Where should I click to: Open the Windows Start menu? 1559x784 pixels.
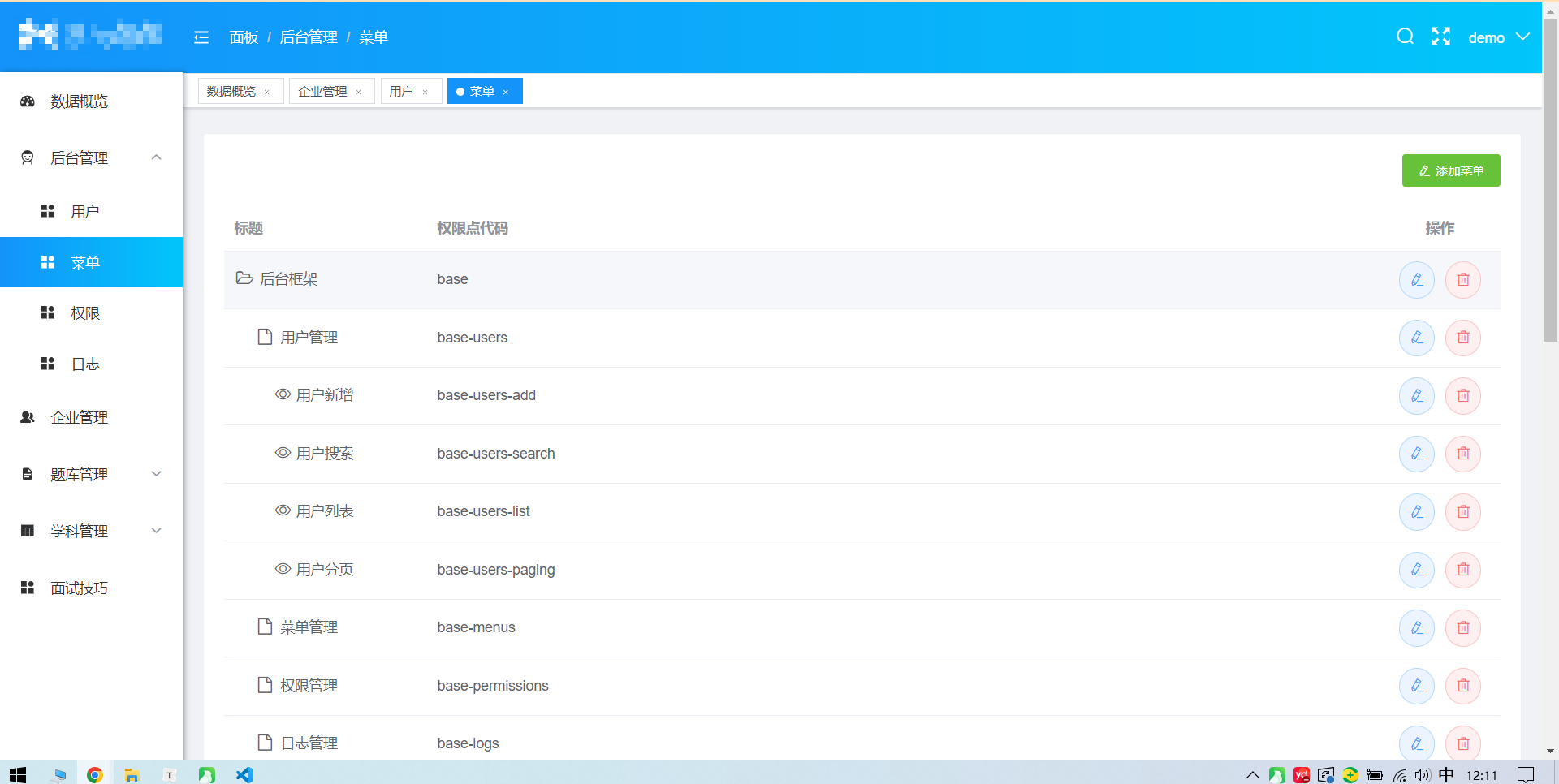tap(18, 775)
